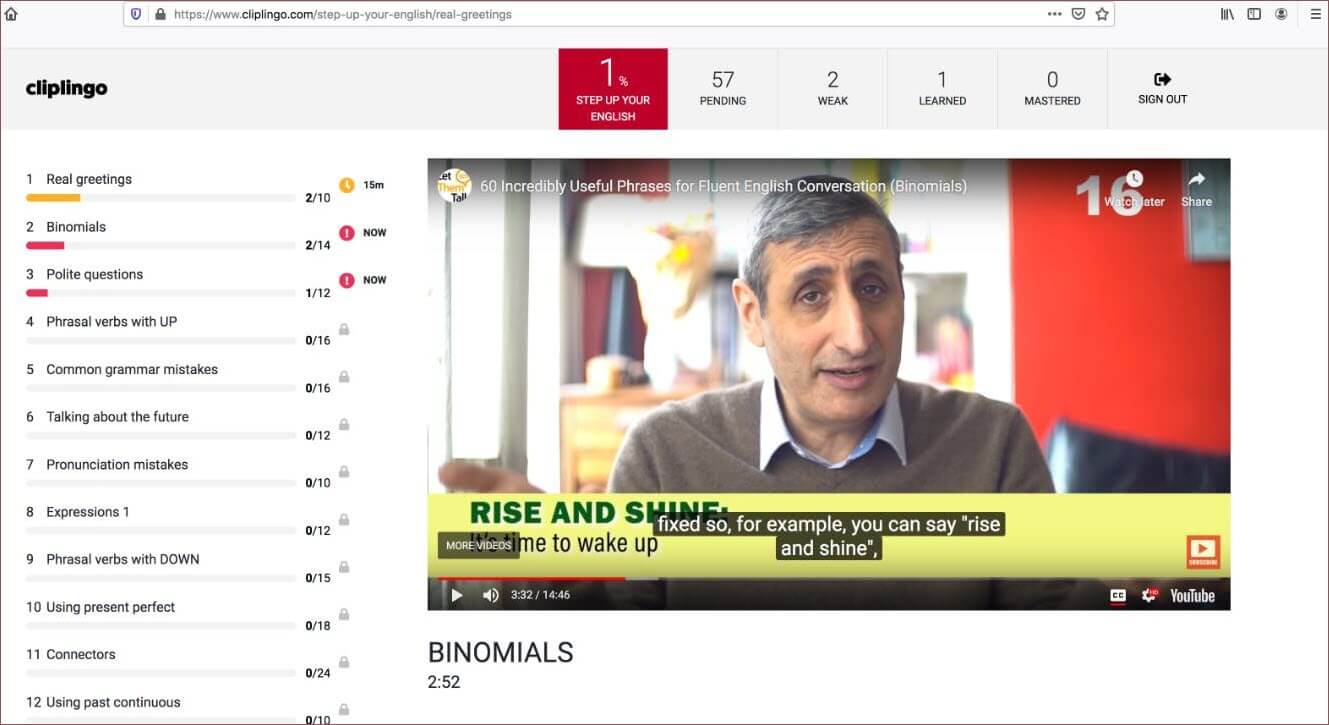Click the URL address field

[600, 14]
